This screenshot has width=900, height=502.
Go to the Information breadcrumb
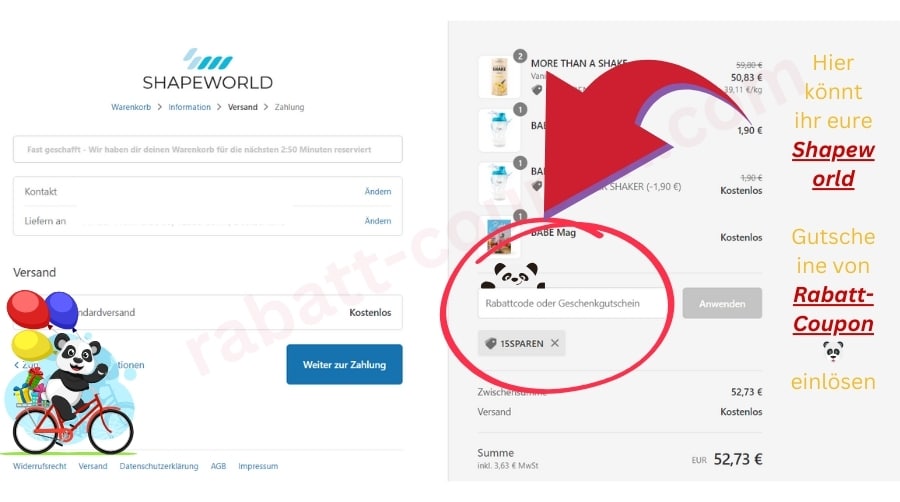(x=189, y=107)
